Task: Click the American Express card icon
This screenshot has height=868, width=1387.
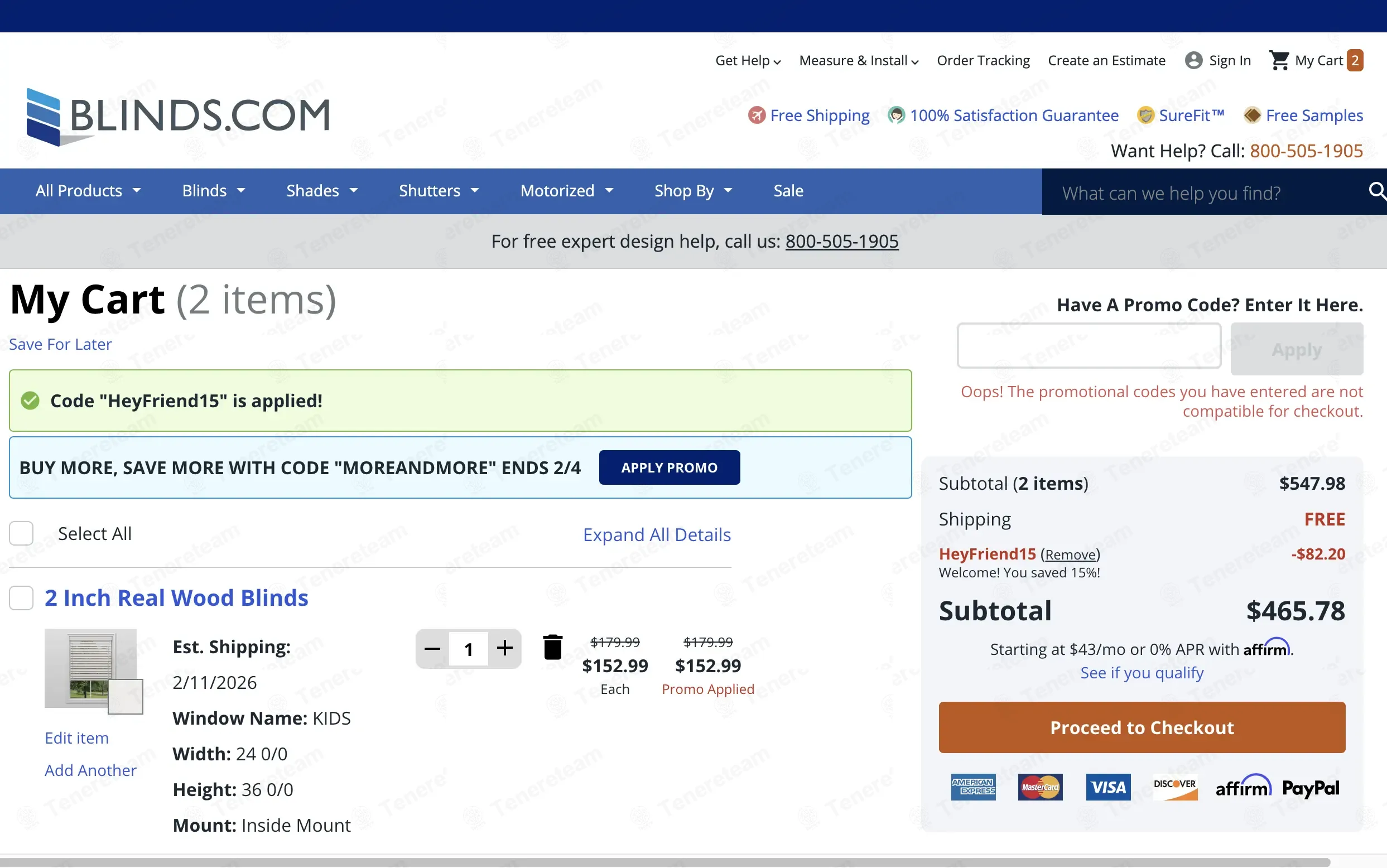Action: (973, 787)
